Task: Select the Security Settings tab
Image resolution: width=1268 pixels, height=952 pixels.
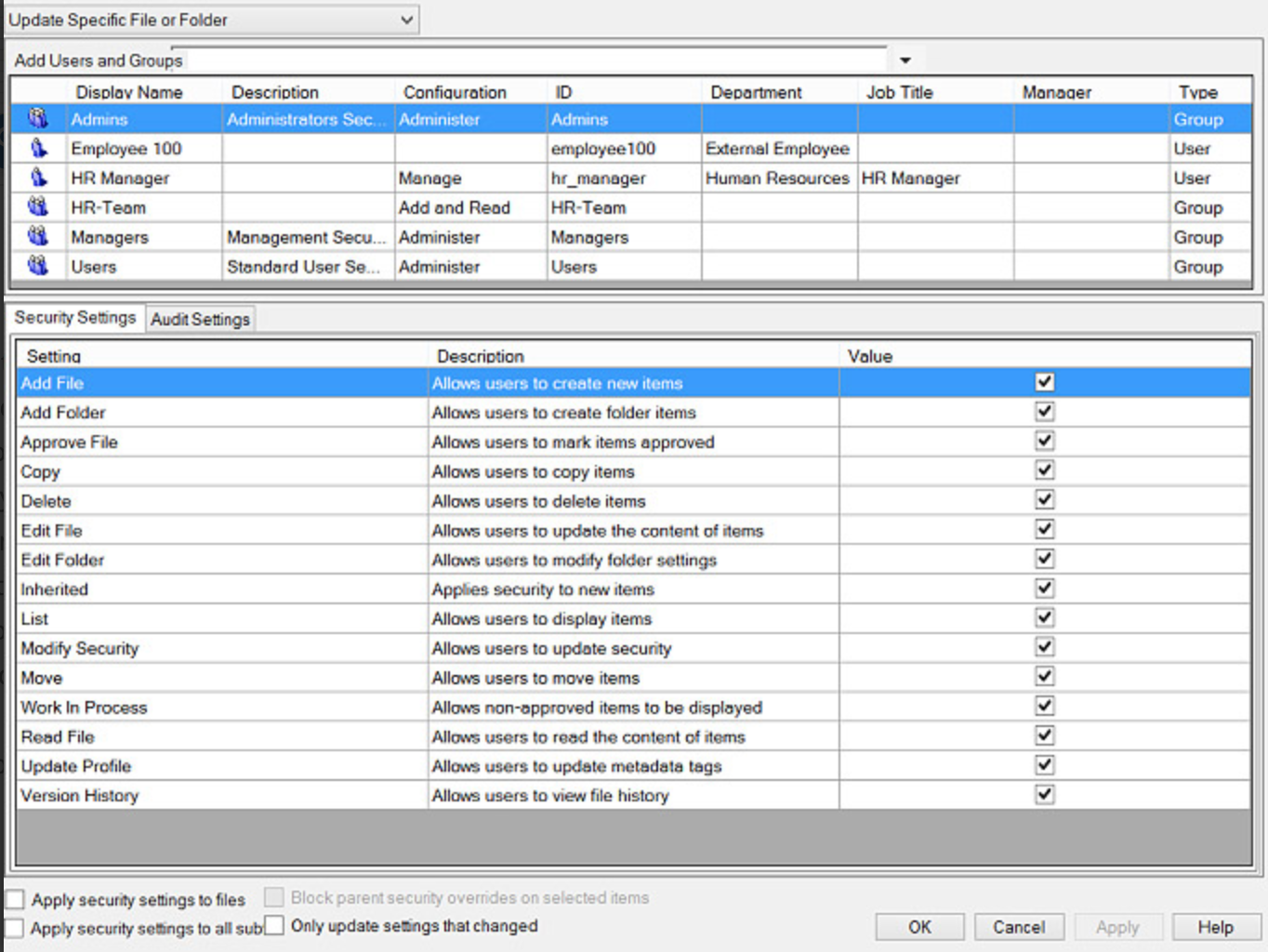Action: click(x=74, y=317)
